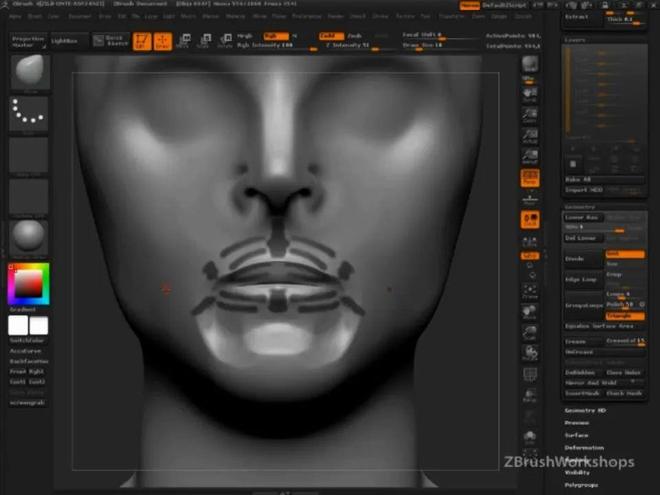
Task: Open the LightBox browser
Action: 69,41
